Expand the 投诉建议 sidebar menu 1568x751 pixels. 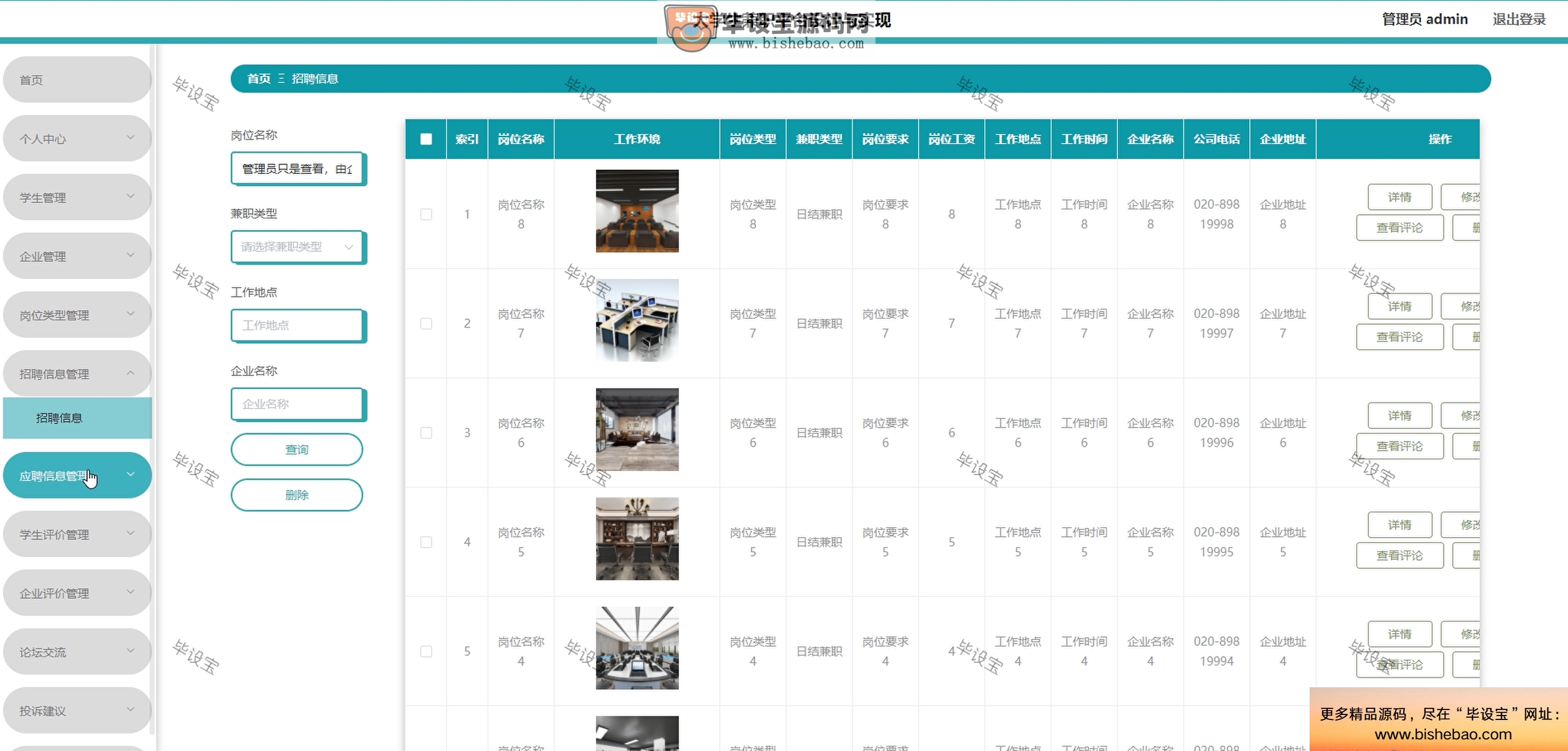point(77,710)
